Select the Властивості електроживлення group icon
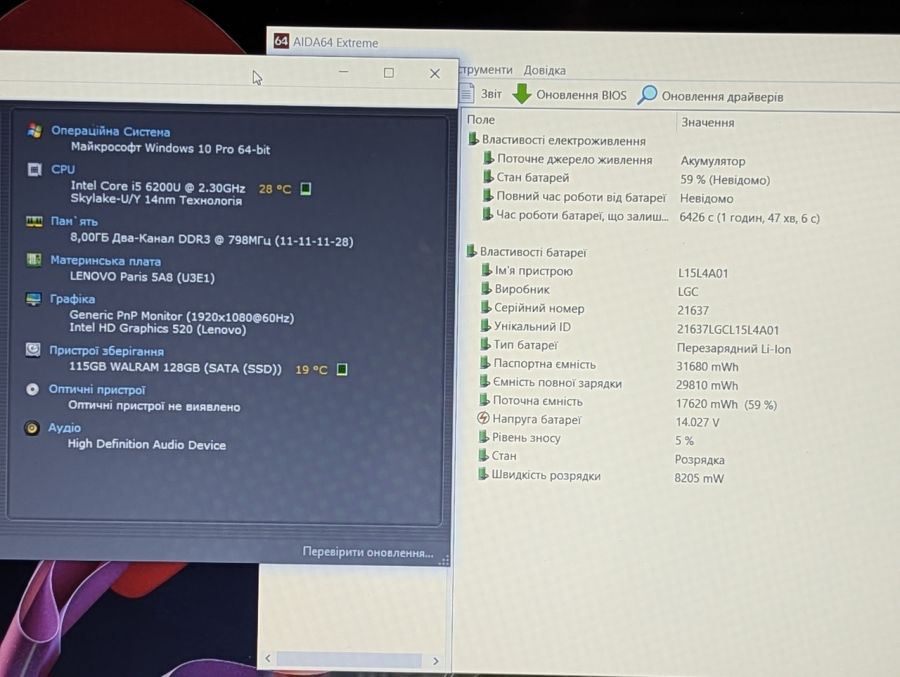The image size is (900, 677). click(473, 139)
